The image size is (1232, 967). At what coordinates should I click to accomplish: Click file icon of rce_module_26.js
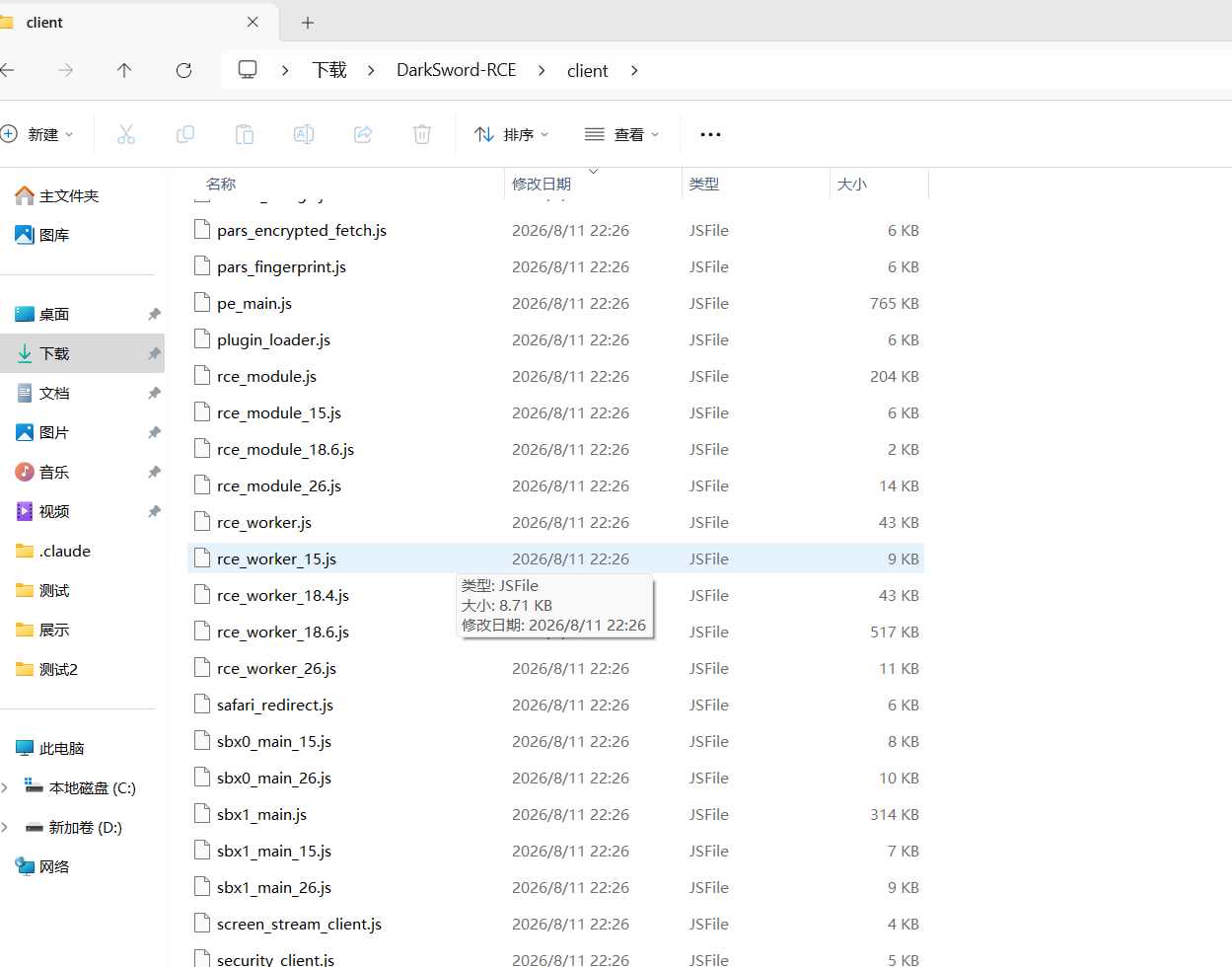click(x=202, y=484)
